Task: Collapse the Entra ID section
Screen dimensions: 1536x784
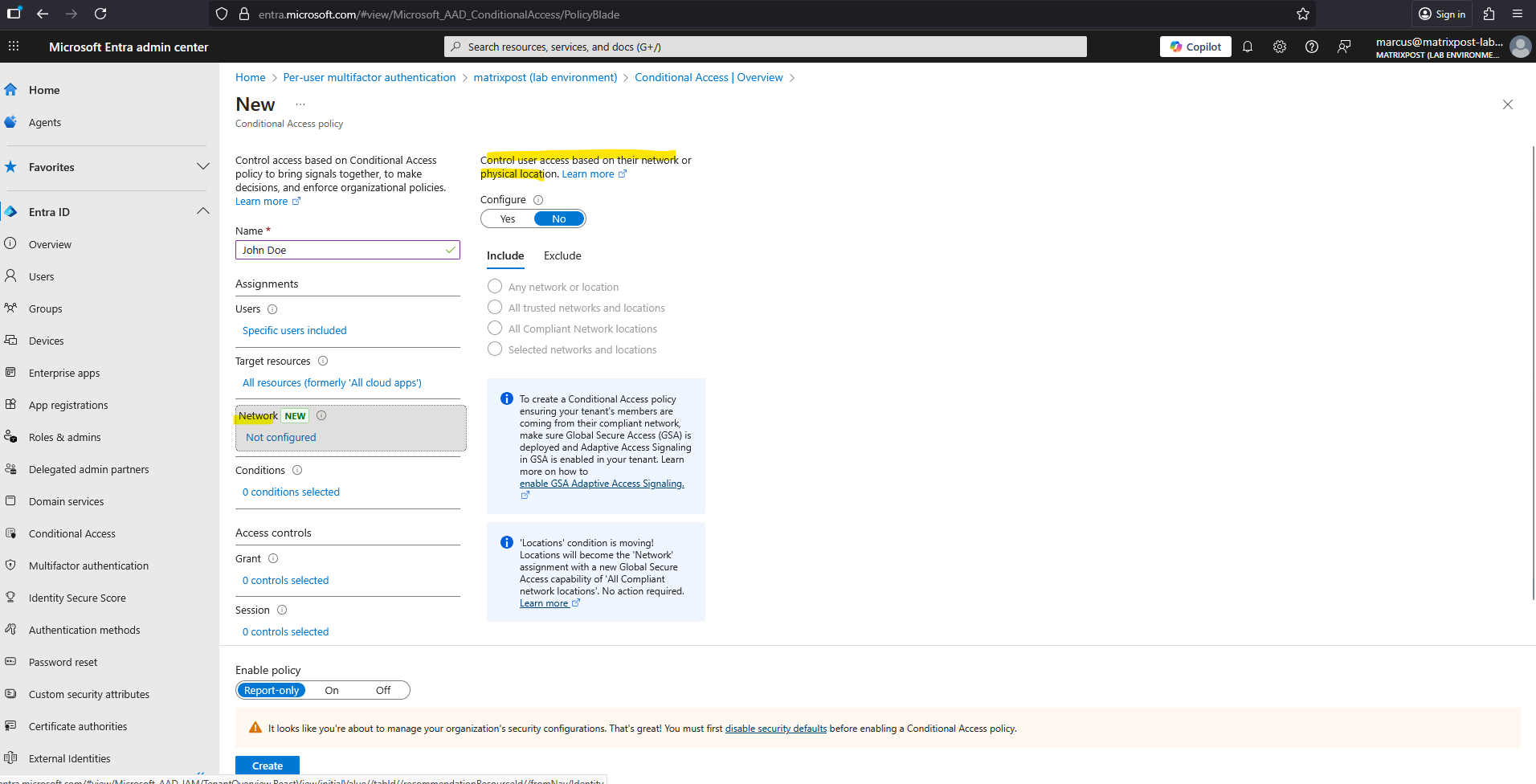Action: (203, 211)
